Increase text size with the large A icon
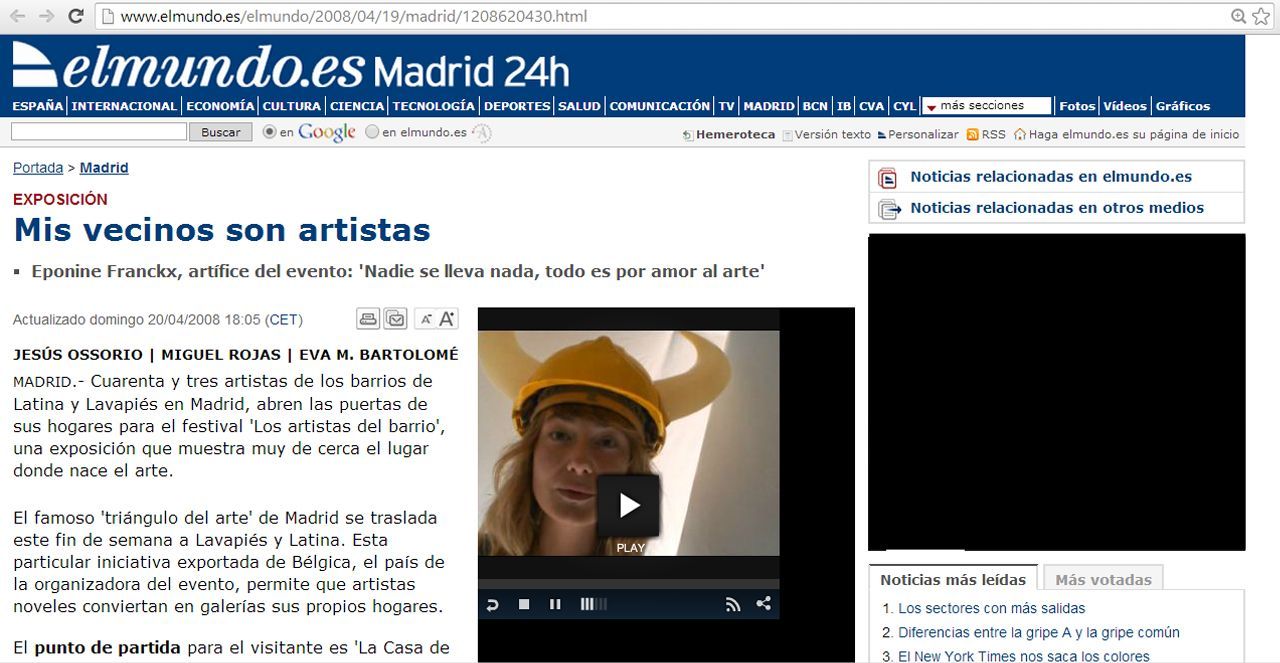Viewport: 1280px width, 663px height. [447, 319]
